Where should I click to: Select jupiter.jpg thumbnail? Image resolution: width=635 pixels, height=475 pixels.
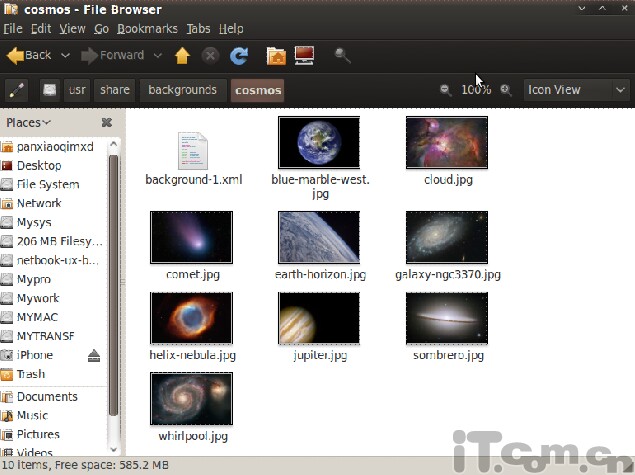coord(319,318)
